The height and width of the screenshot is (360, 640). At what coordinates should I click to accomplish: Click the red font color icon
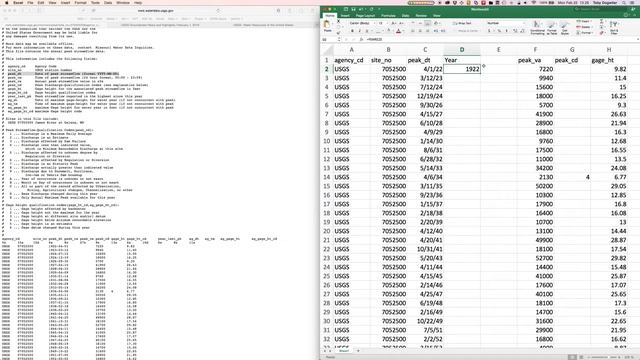click(x=398, y=31)
